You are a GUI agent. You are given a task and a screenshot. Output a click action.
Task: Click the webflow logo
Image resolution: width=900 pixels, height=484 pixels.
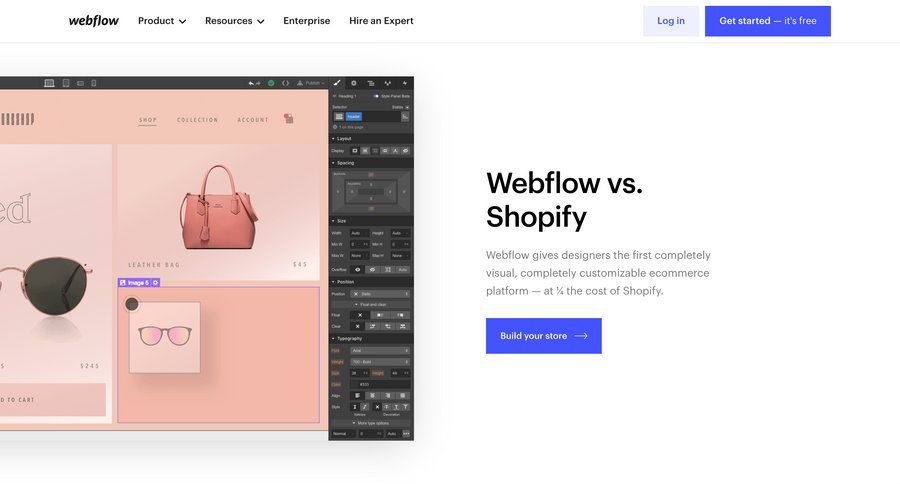click(94, 21)
